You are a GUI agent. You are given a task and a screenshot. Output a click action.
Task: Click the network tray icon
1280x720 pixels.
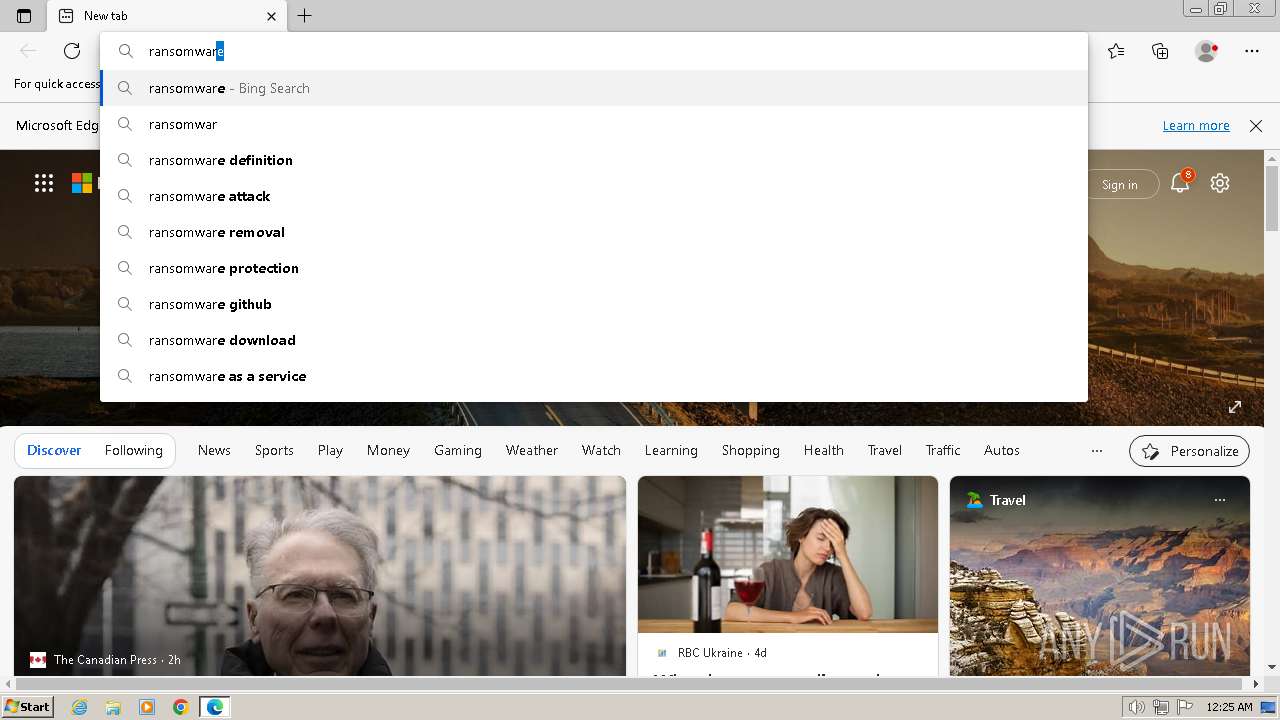pyautogui.click(x=1161, y=707)
